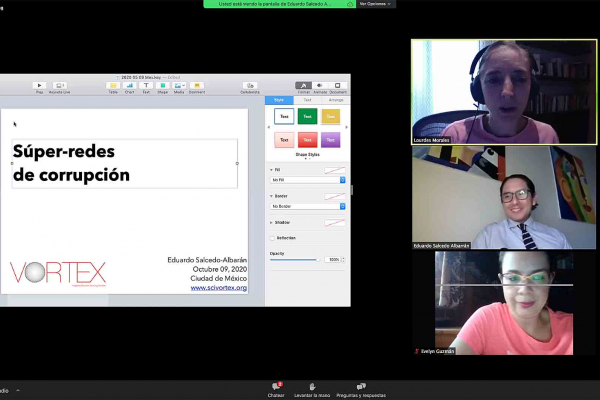The image size is (600, 400).
Task: Insert a Table from the toolbar
Action: (113, 86)
